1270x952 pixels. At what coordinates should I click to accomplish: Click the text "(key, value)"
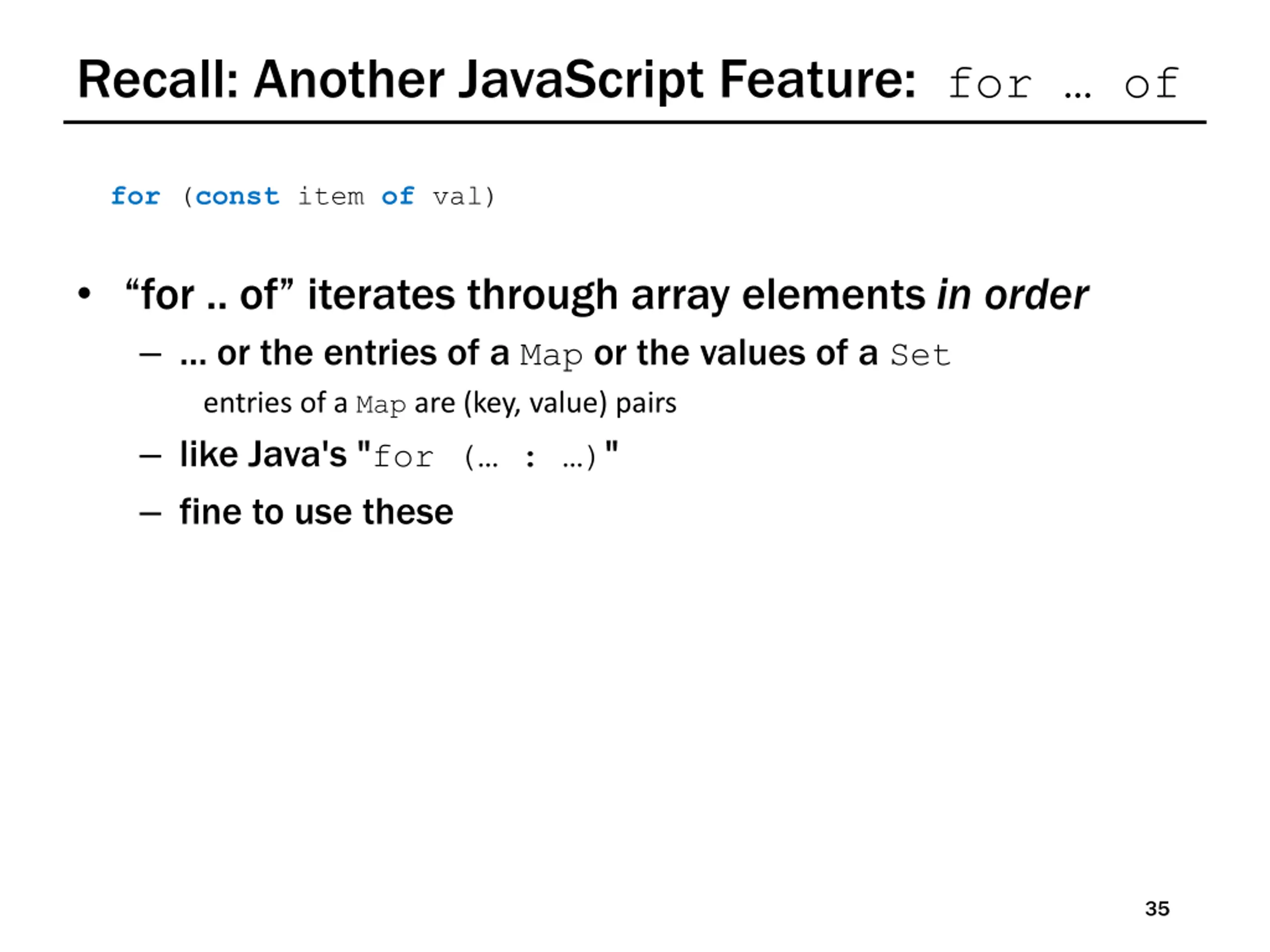[535, 404]
